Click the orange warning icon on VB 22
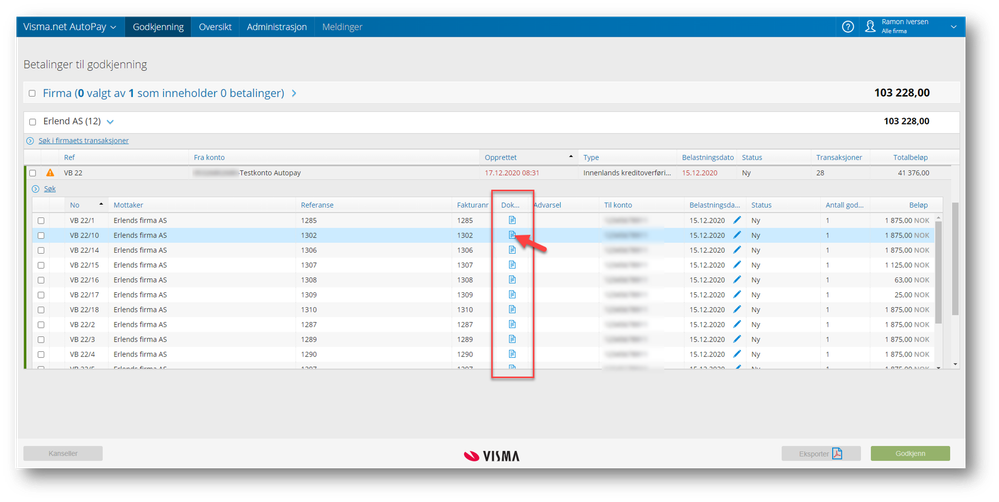Screen dimensions: 999x502 click(50, 173)
